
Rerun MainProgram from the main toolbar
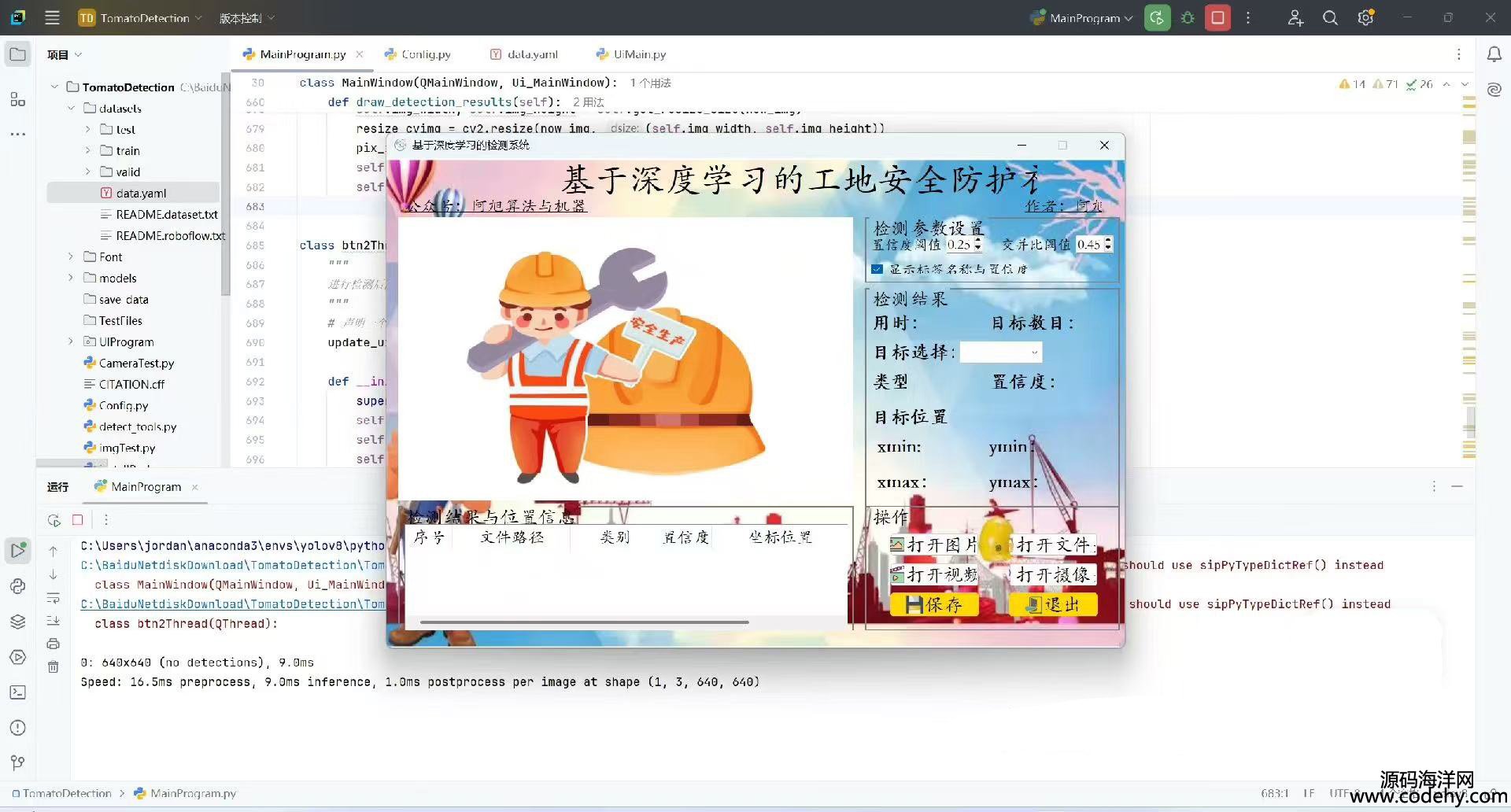(1157, 17)
